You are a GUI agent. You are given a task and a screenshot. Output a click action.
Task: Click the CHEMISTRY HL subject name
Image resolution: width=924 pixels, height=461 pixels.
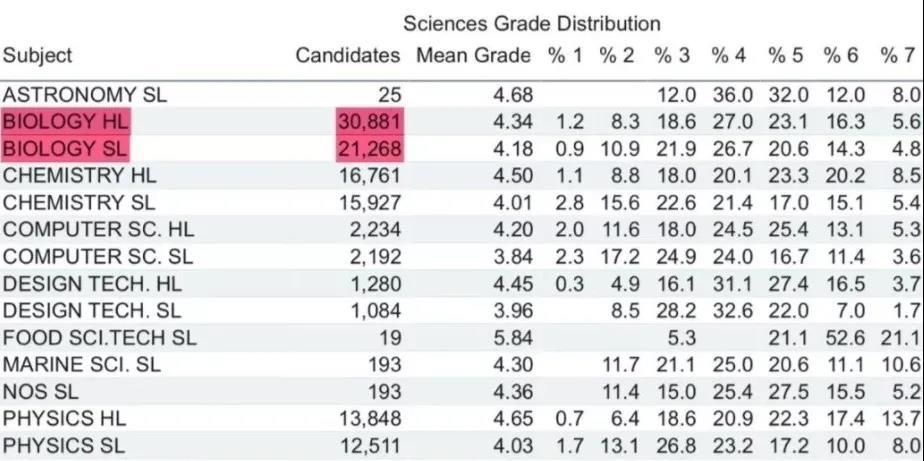(x=80, y=176)
